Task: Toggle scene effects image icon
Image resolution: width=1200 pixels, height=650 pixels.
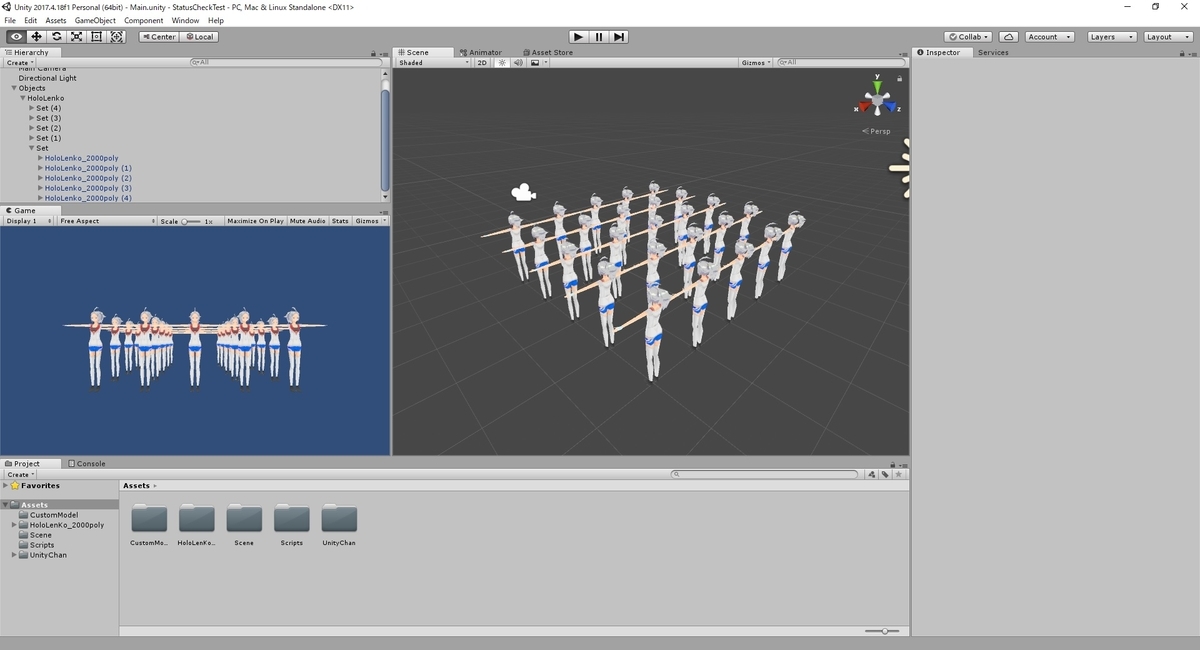Action: [x=537, y=63]
